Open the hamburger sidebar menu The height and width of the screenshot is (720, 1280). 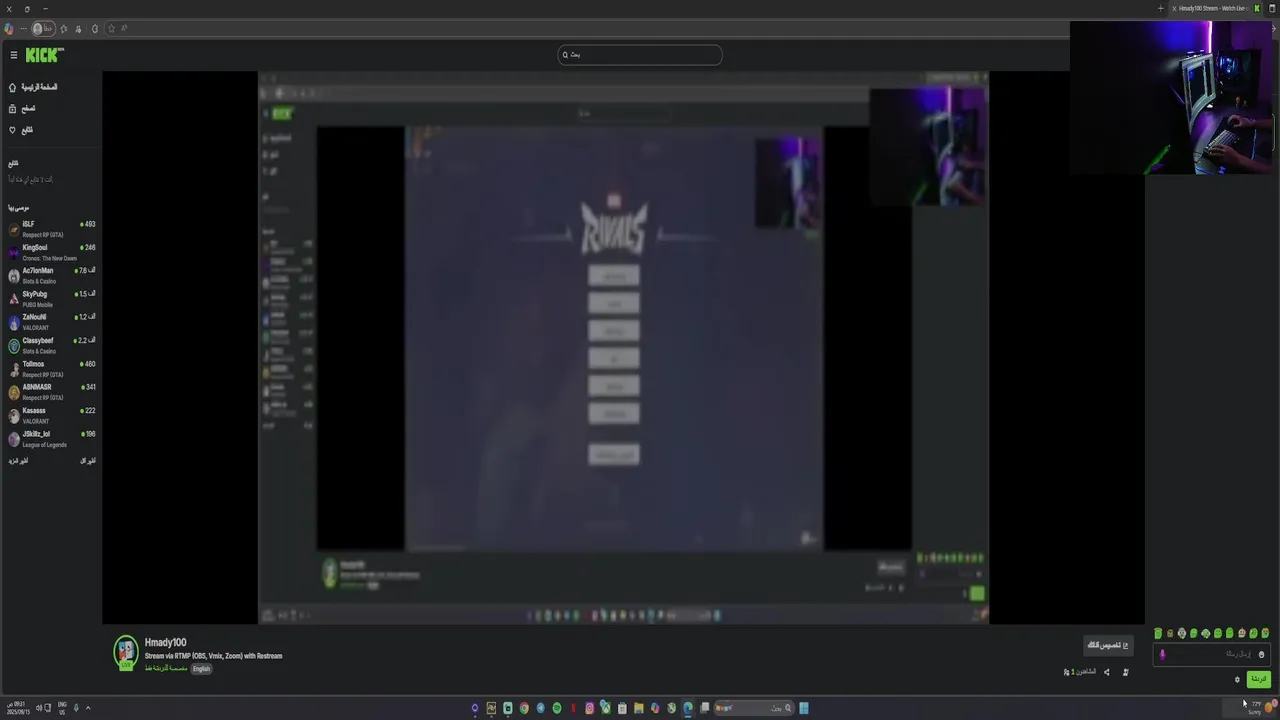click(x=14, y=55)
